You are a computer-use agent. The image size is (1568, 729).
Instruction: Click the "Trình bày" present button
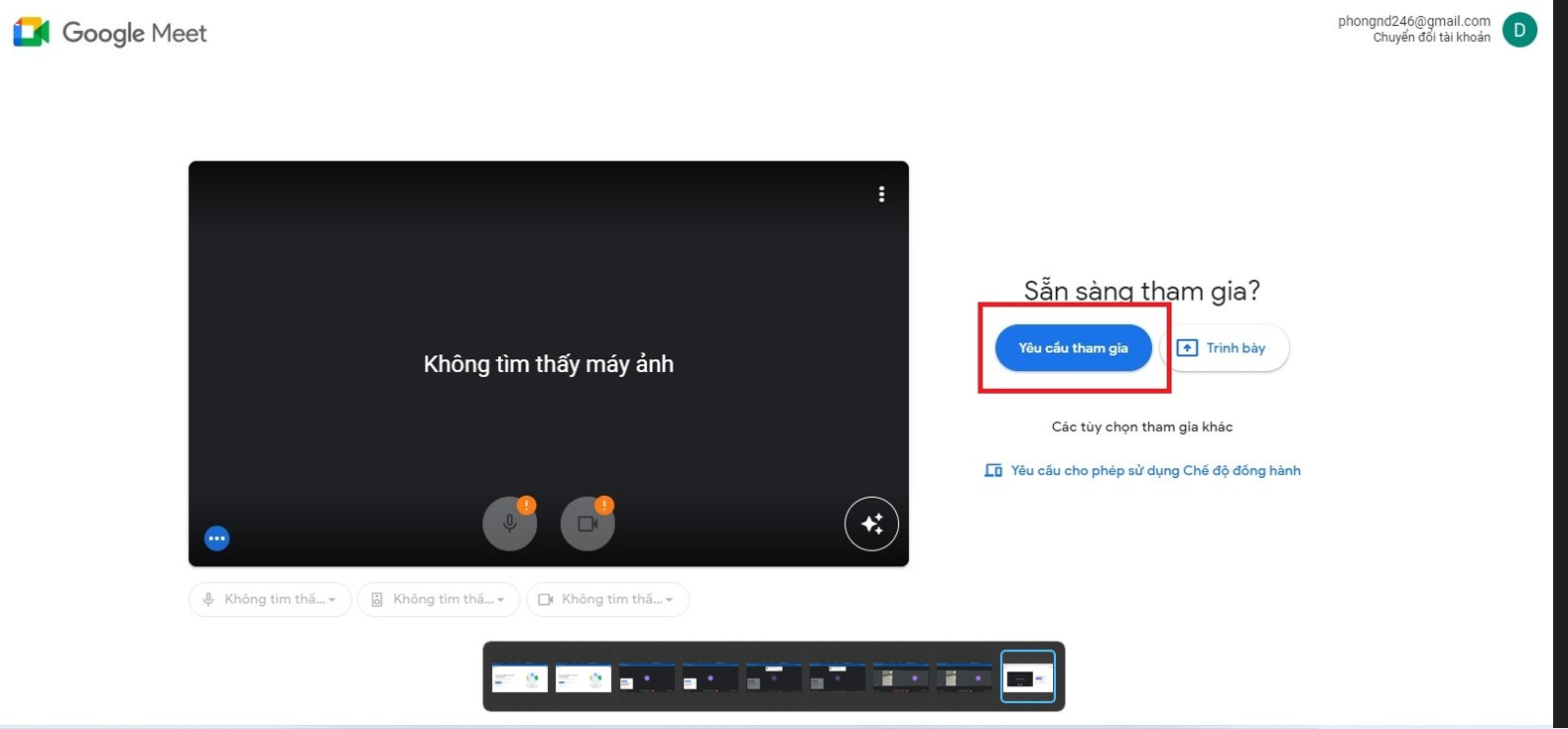coord(1224,348)
